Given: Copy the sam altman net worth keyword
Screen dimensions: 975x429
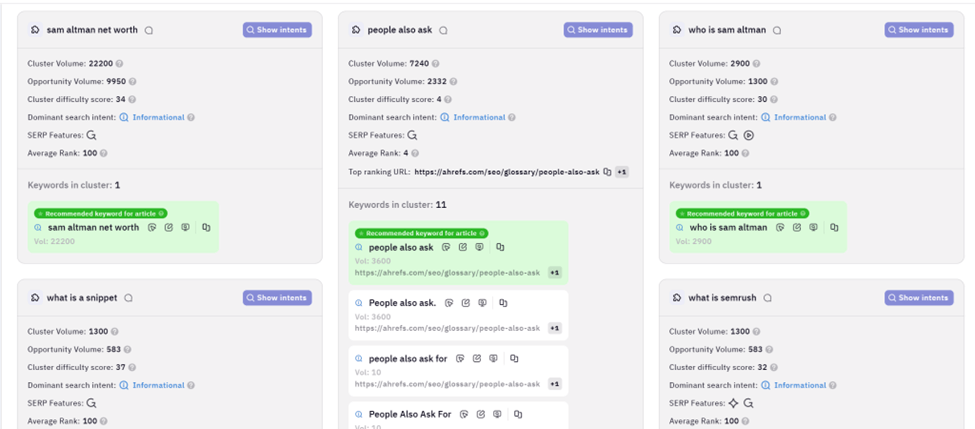Looking at the screenshot, I should pos(206,228).
